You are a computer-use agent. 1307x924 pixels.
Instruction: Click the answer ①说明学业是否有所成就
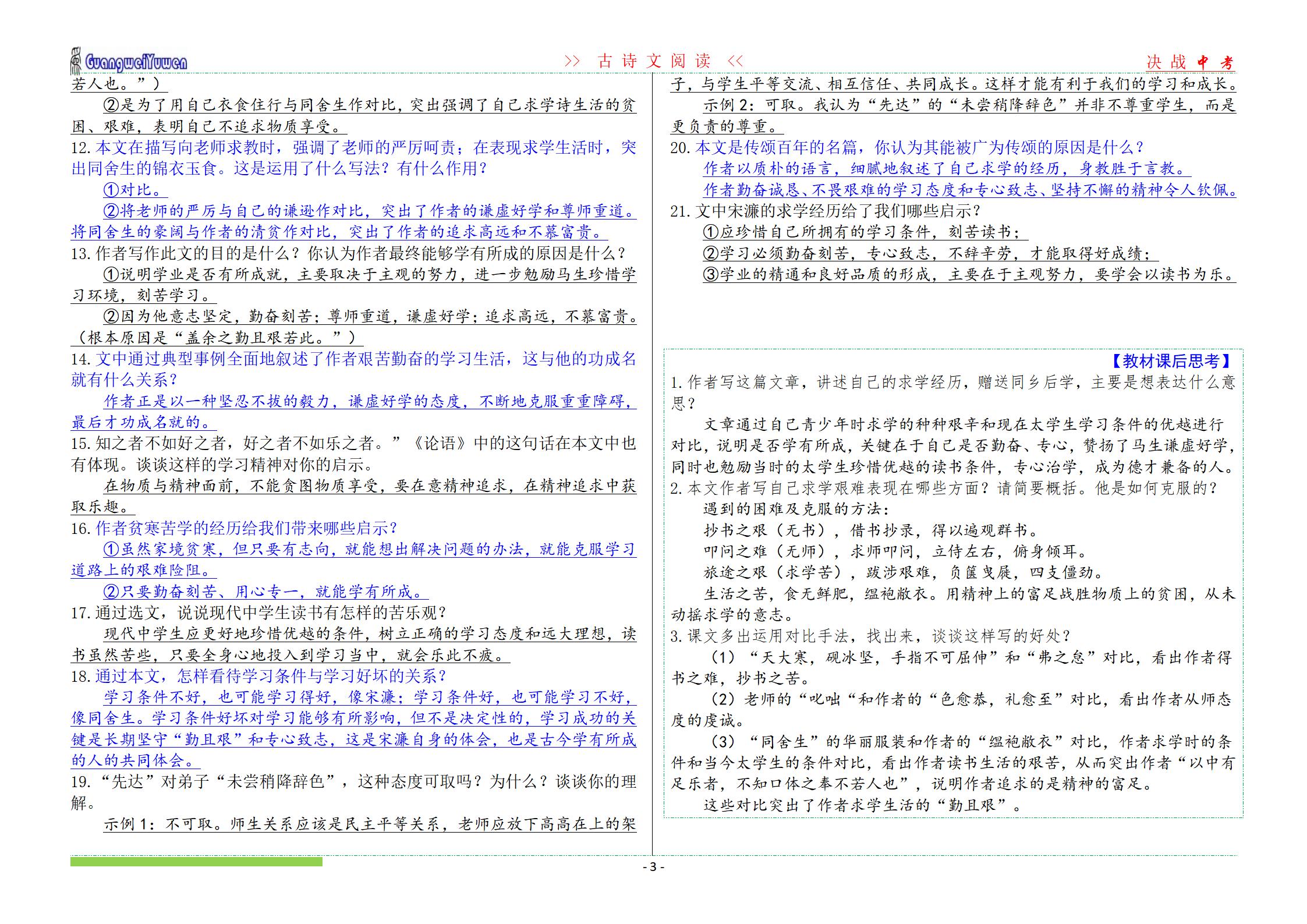[354, 285]
